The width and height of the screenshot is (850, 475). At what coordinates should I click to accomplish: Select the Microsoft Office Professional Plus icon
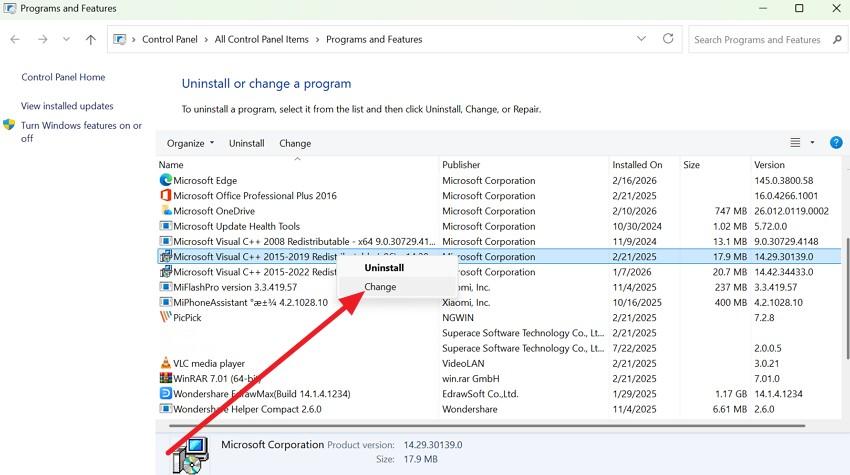point(166,195)
